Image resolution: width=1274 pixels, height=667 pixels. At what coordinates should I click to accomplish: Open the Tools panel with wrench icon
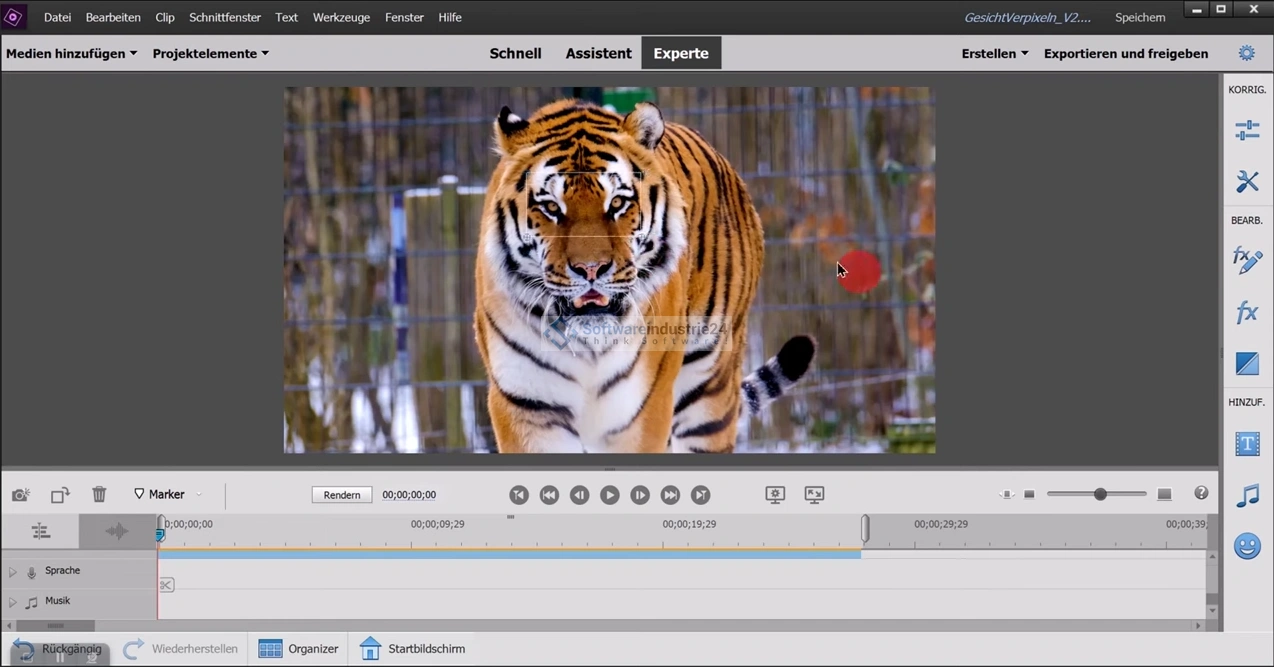coord(1247,181)
